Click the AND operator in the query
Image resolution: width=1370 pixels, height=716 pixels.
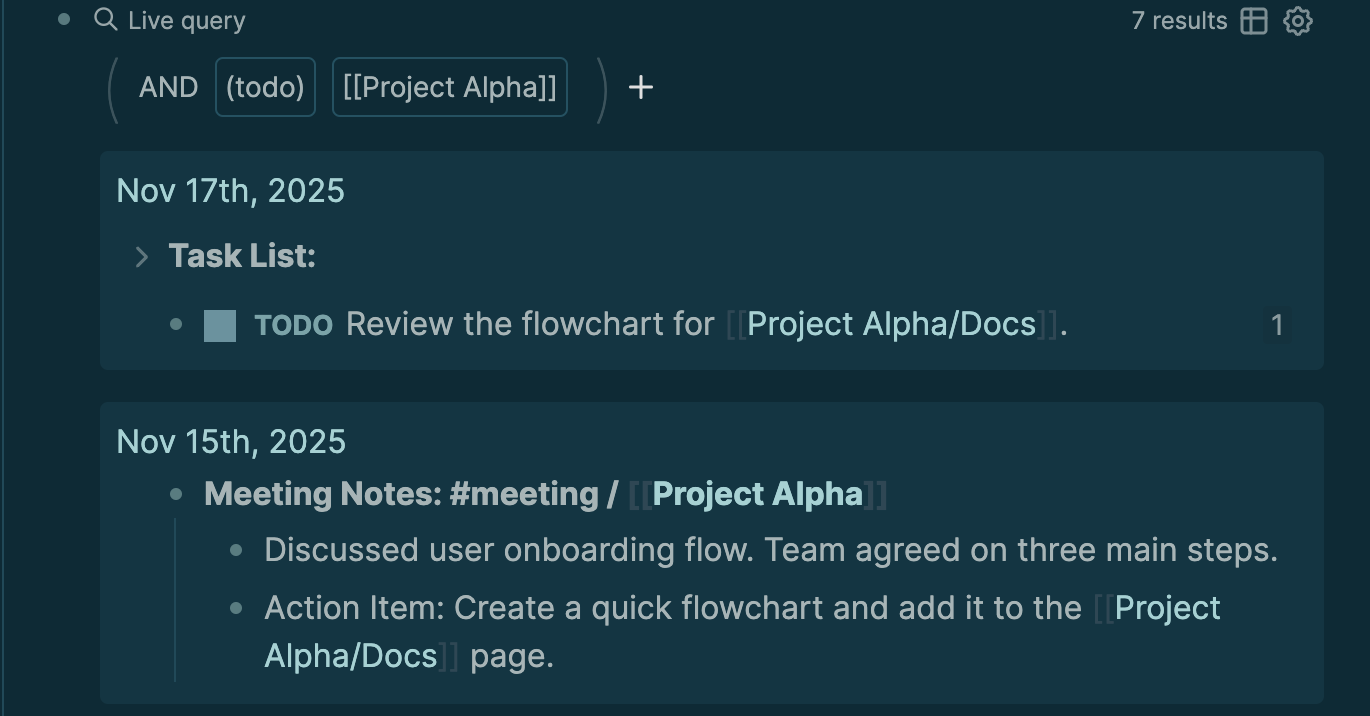click(168, 88)
